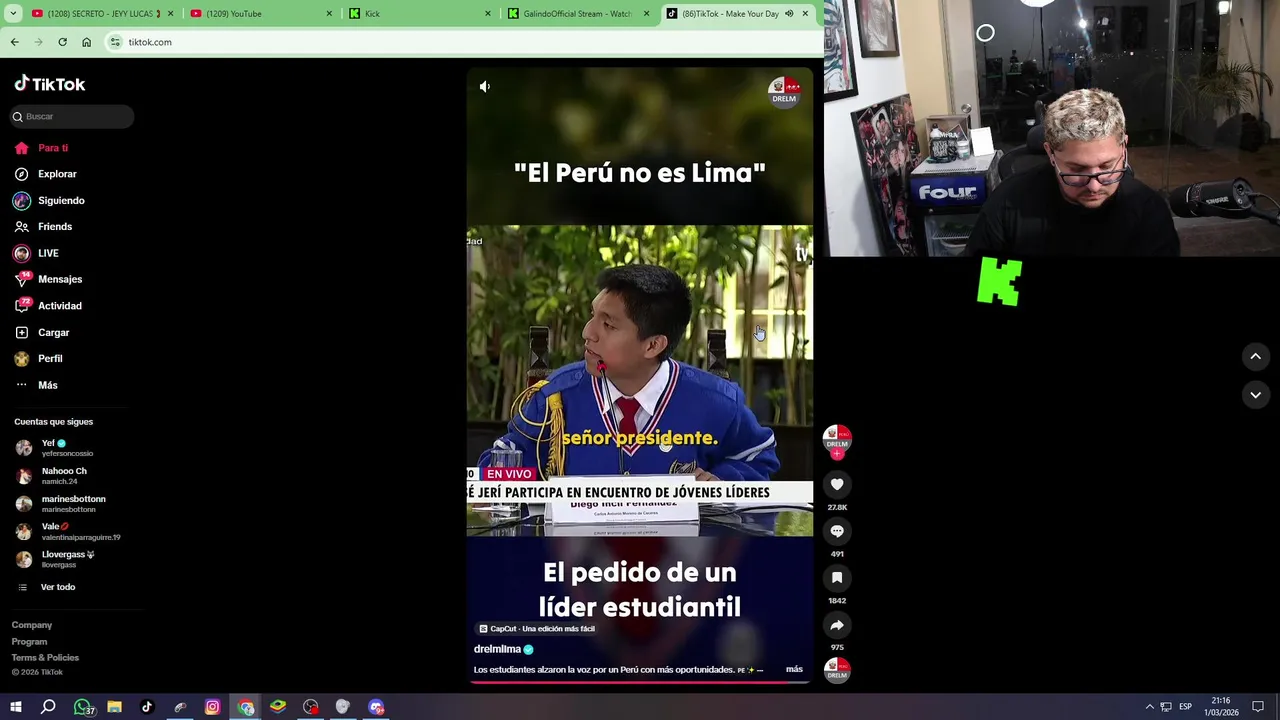
Task: Open Chrome from the taskbar
Action: click(245, 707)
